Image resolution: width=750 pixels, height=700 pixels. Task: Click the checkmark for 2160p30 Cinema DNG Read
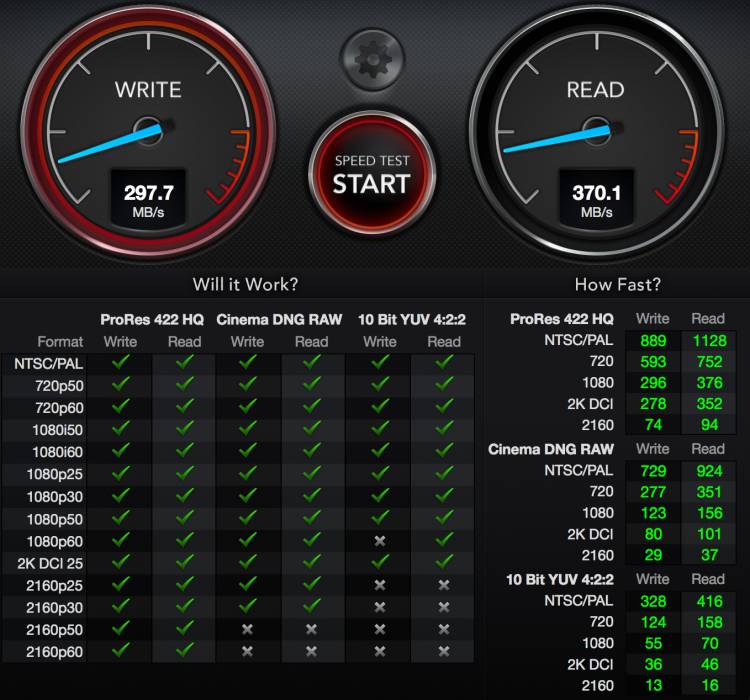point(311,606)
